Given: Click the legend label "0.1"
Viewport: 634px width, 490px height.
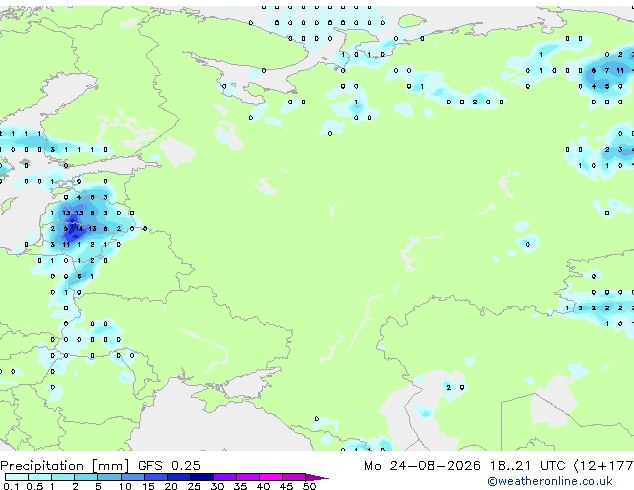Looking at the screenshot, I should (x=11, y=486).
